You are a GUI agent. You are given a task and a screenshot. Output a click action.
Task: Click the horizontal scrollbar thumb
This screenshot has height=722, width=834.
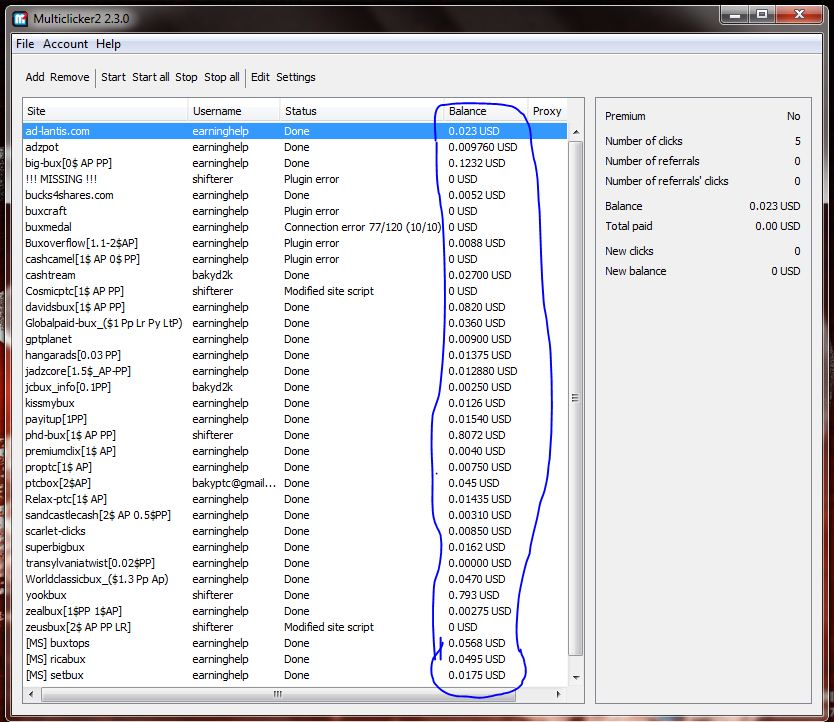[278, 694]
